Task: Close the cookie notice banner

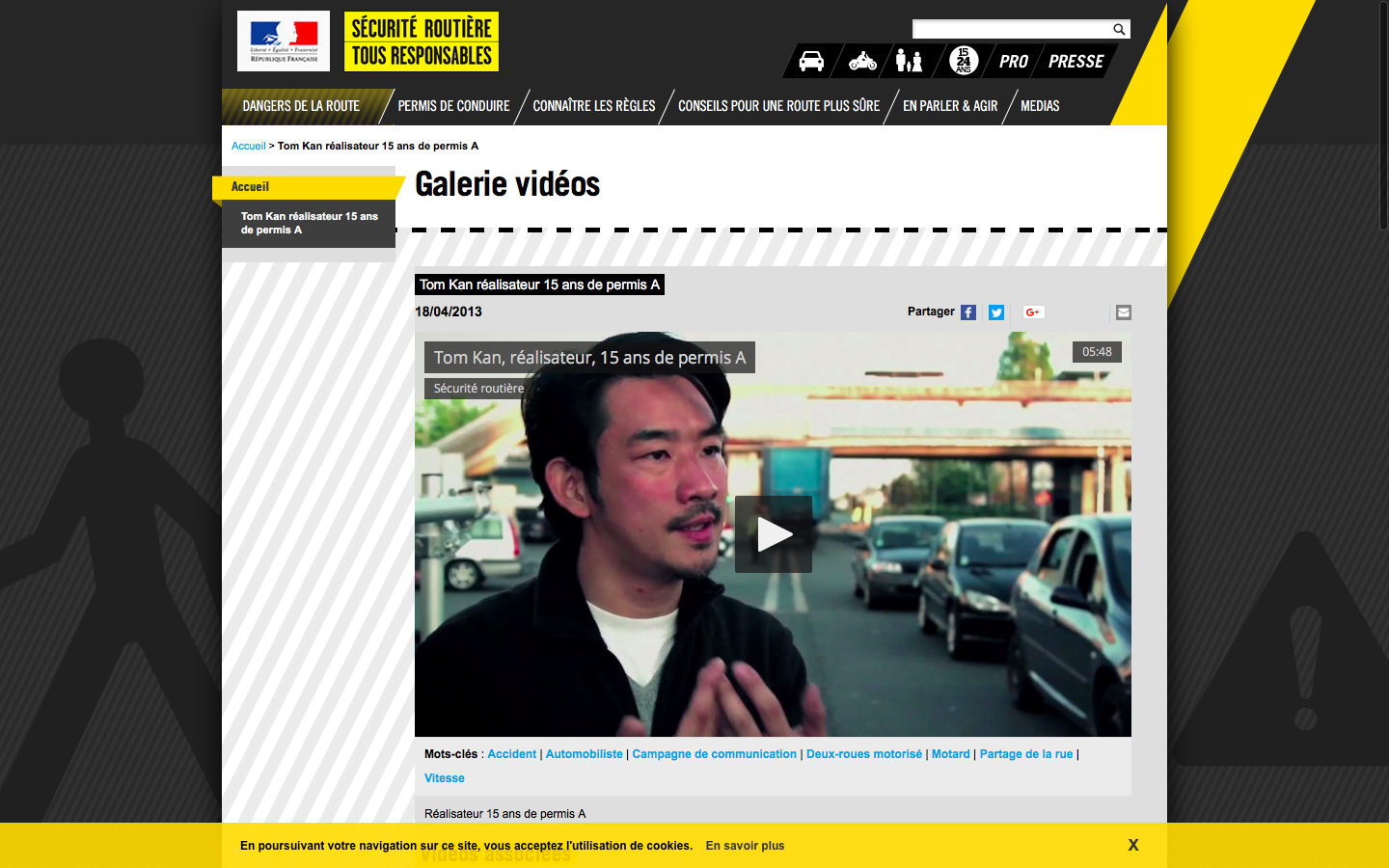Action: 1133,845
